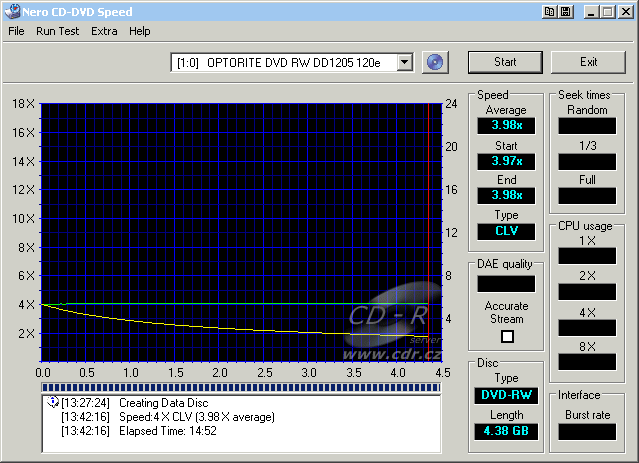Click the CPU usage 1X field
The width and height of the screenshot is (639, 463).
(587, 256)
